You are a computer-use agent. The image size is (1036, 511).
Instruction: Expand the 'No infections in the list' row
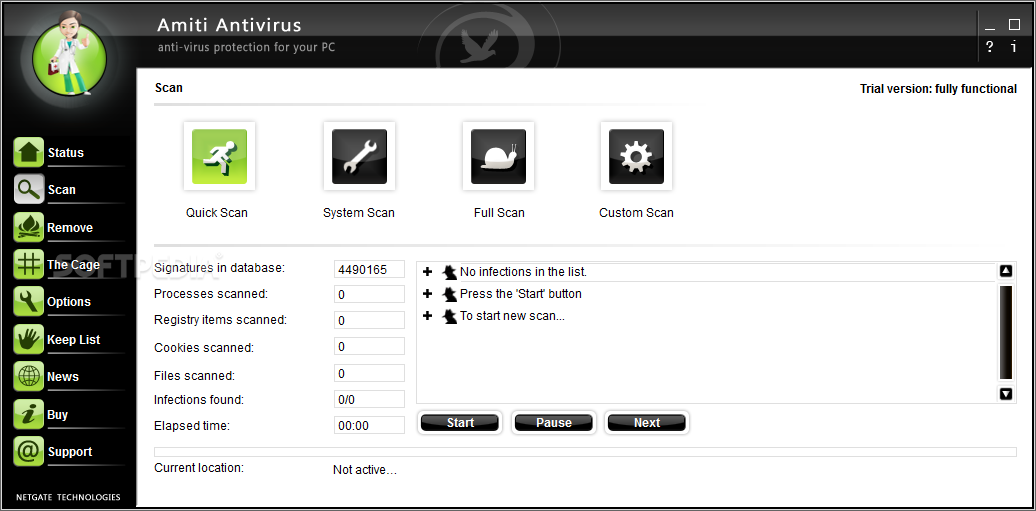click(x=427, y=272)
